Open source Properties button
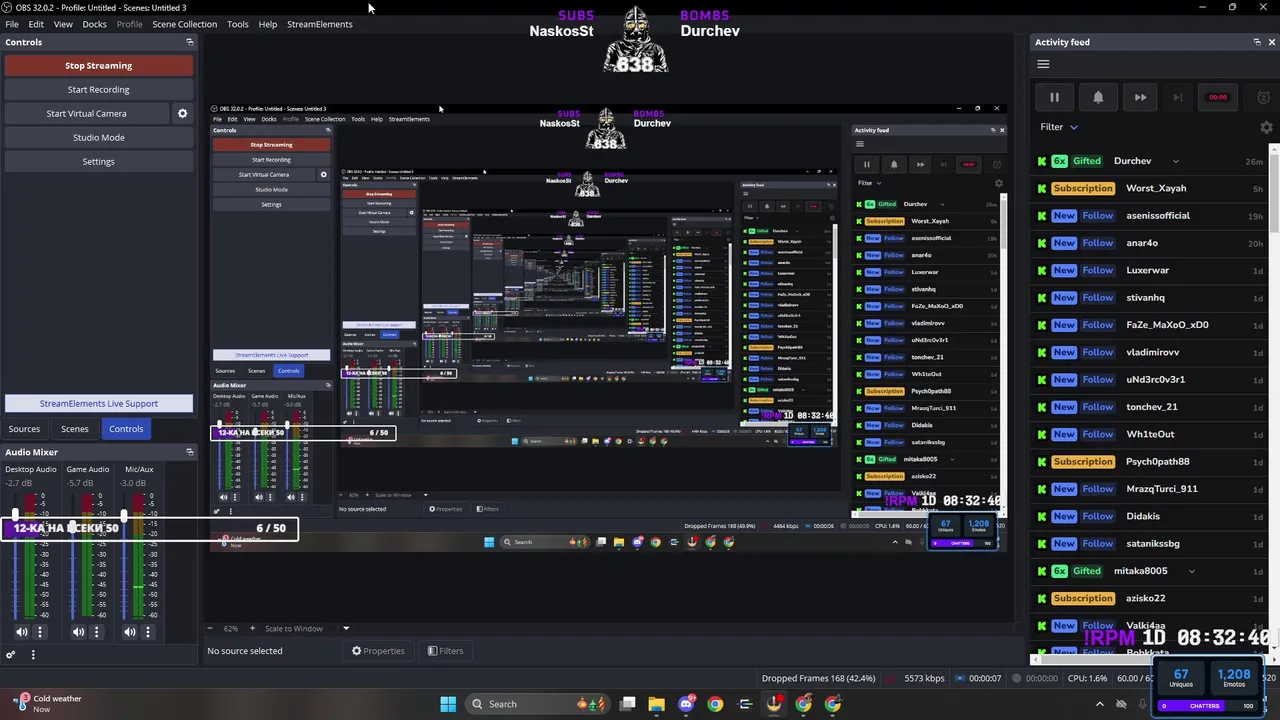The width and height of the screenshot is (1280, 720). [378, 651]
